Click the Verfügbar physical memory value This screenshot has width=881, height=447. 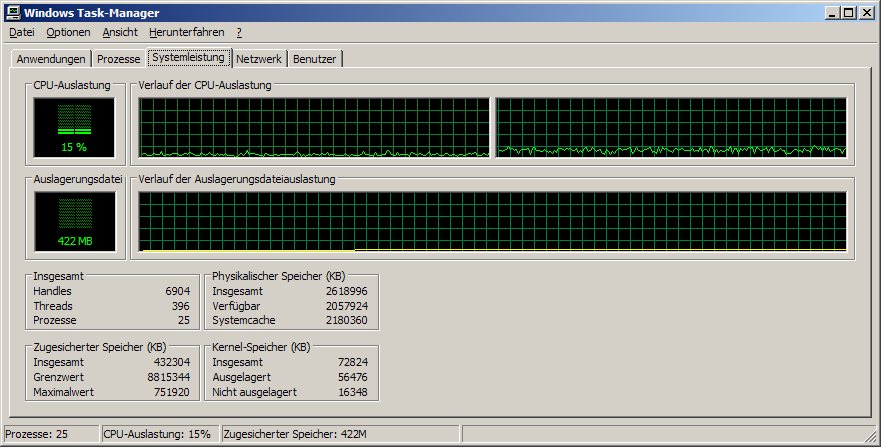click(346, 305)
